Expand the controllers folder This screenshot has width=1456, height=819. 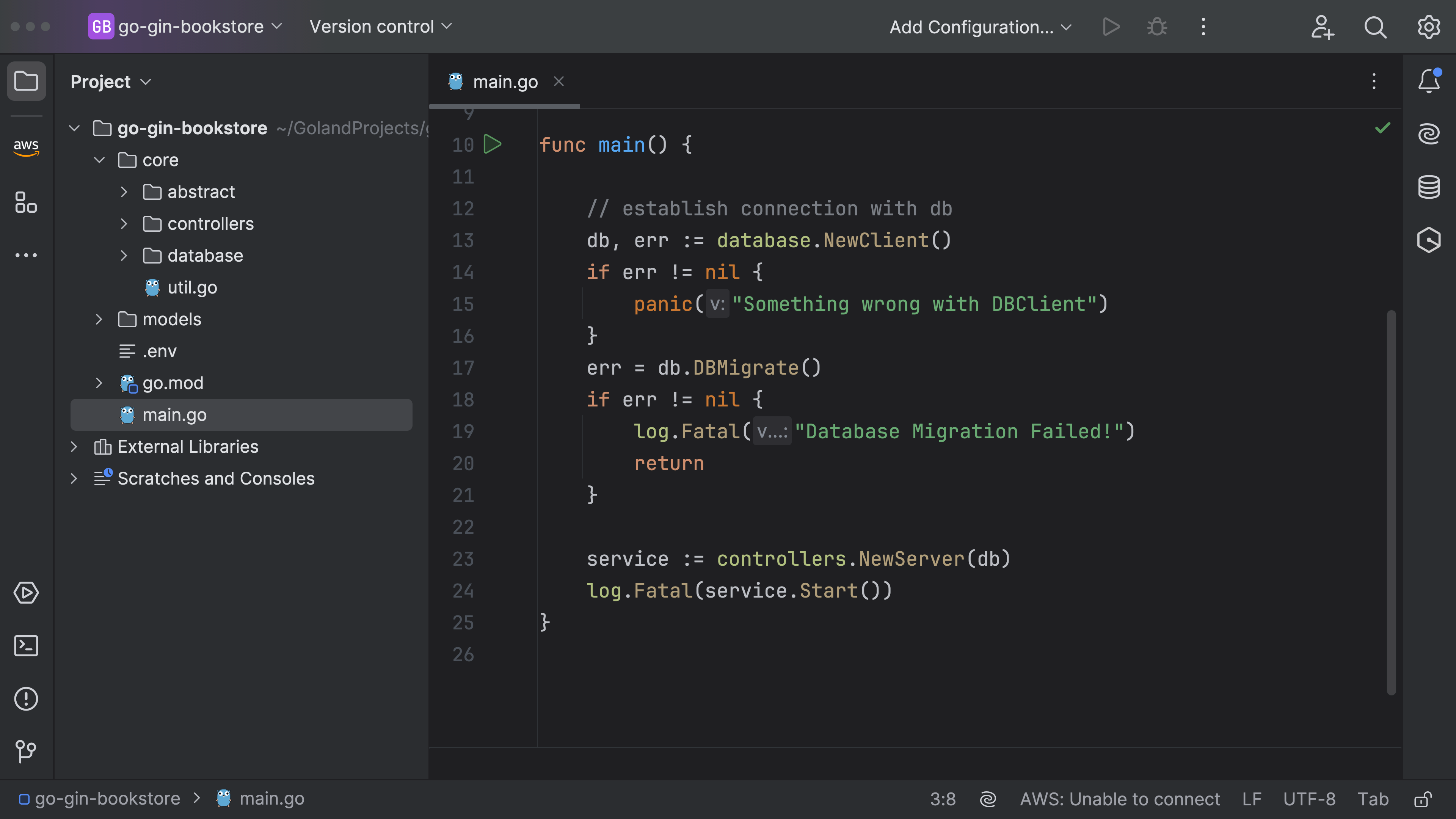(x=124, y=224)
